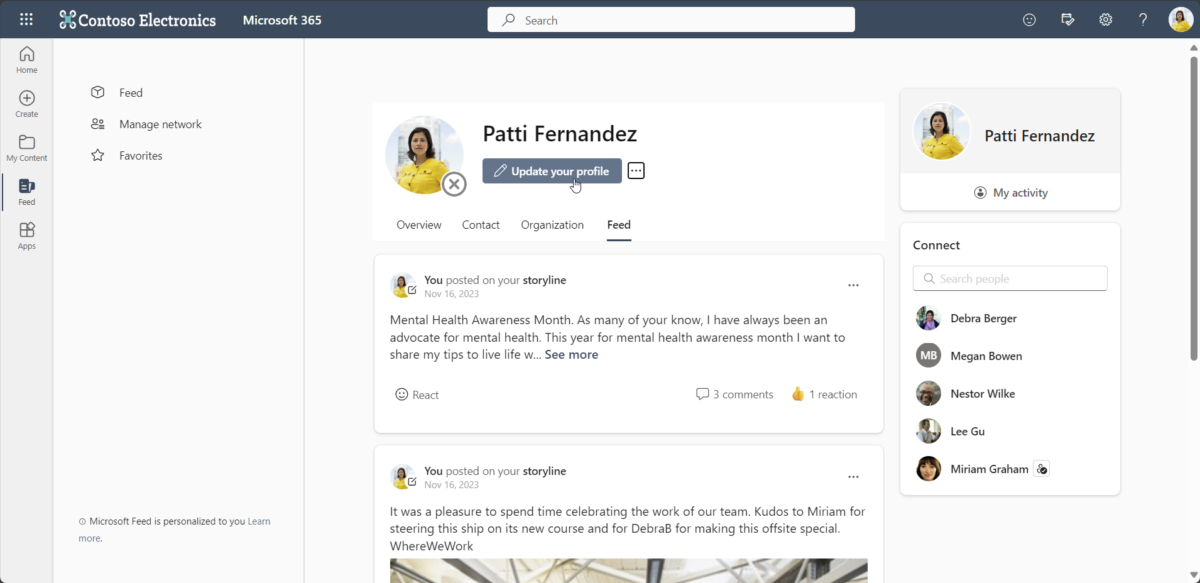Open the Help question mark icon
The height and width of the screenshot is (583, 1200).
1142,19
